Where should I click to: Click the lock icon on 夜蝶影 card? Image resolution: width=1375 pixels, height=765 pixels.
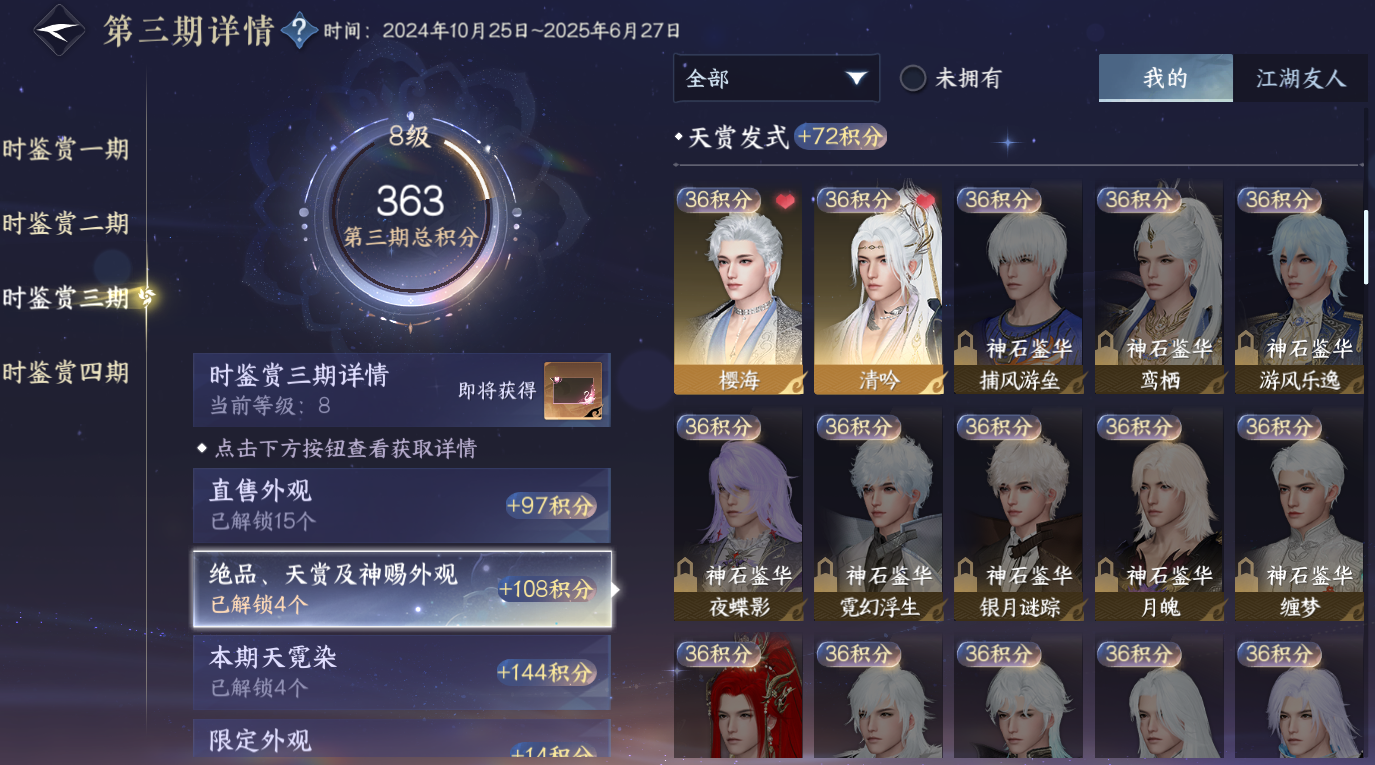coord(686,576)
